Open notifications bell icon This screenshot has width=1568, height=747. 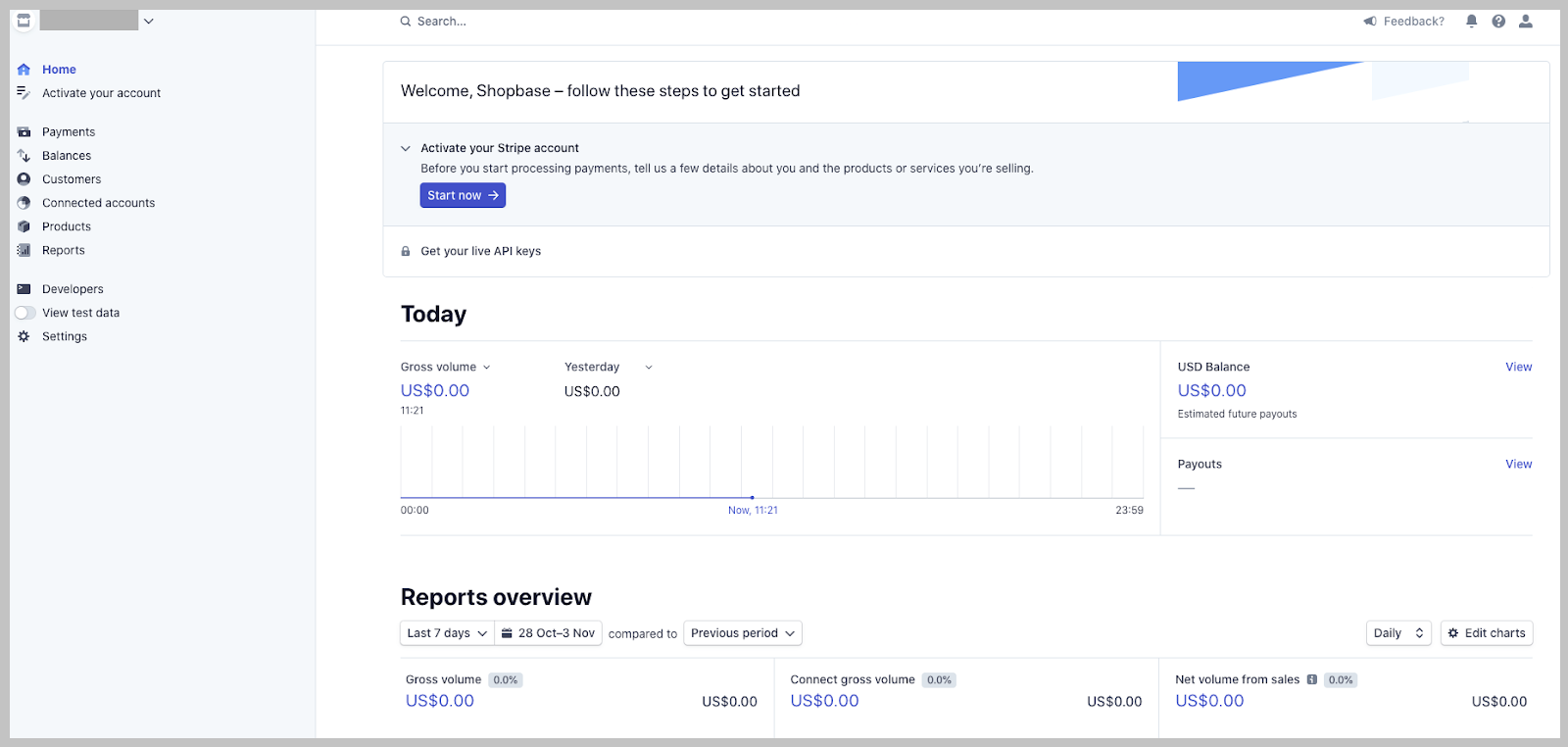tap(1471, 22)
